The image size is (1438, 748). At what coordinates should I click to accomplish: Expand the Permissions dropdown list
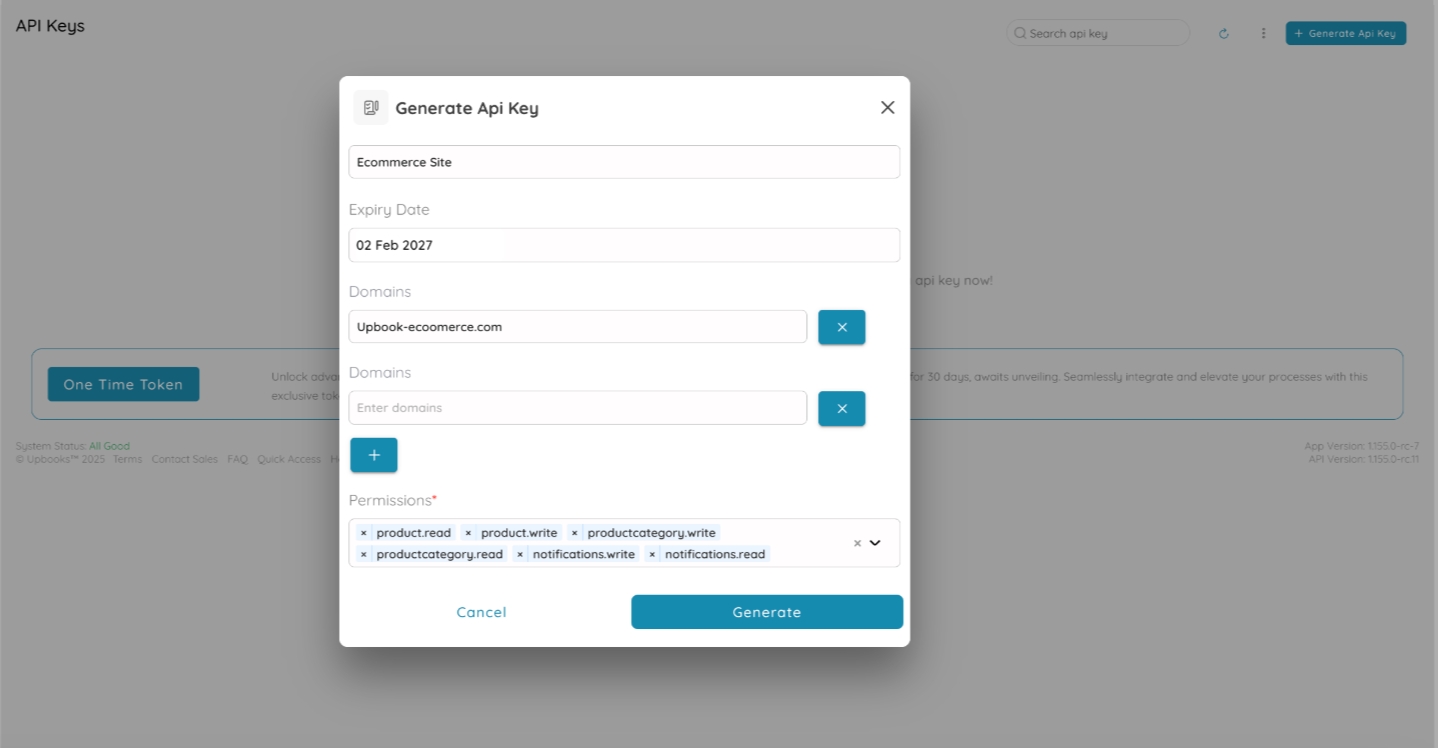875,543
